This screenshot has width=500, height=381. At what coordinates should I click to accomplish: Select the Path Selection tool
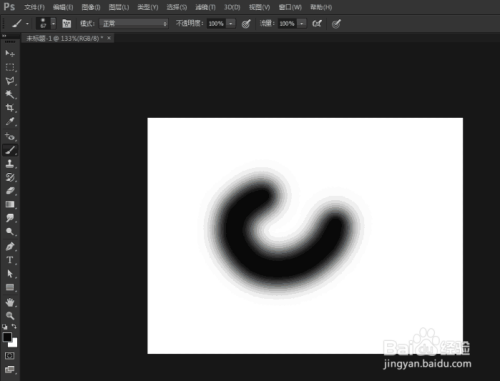[x=10, y=274]
